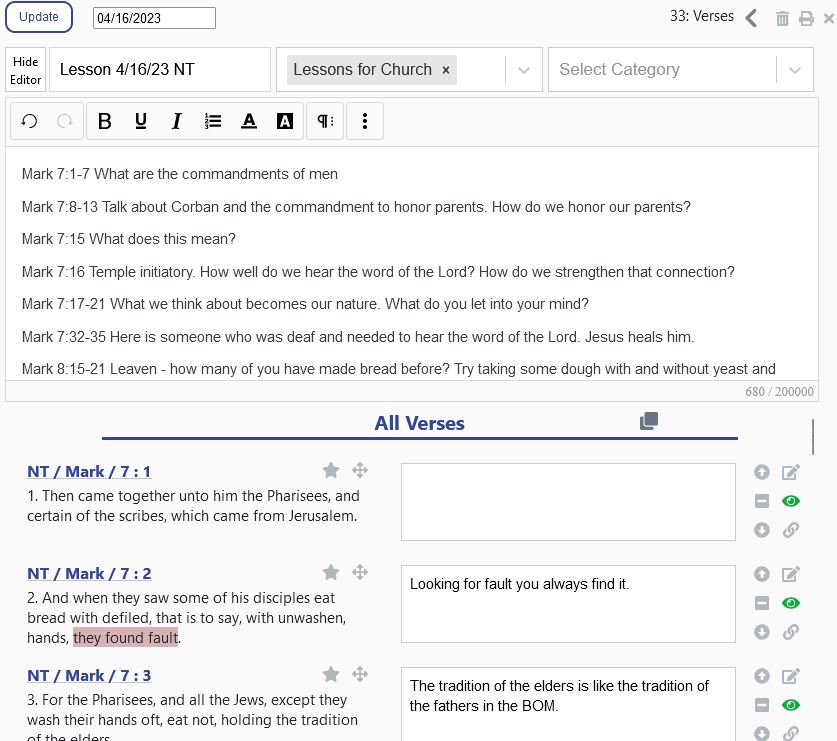Open the paragraph format dropdown in the toolbar
837x741 pixels.
point(325,121)
